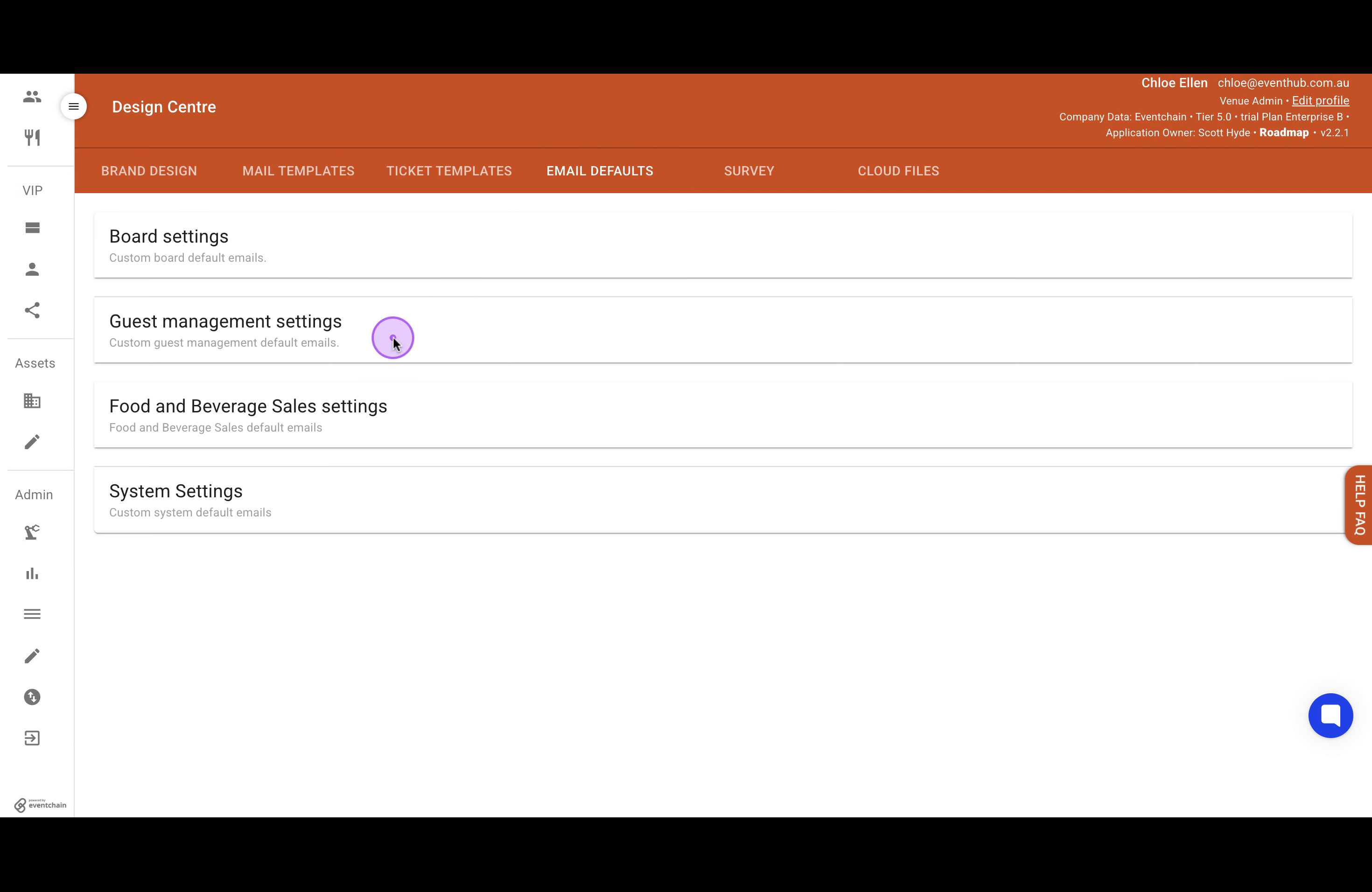Click the v2.2.1 version text
This screenshot has height=892, width=1372.
1335,132
